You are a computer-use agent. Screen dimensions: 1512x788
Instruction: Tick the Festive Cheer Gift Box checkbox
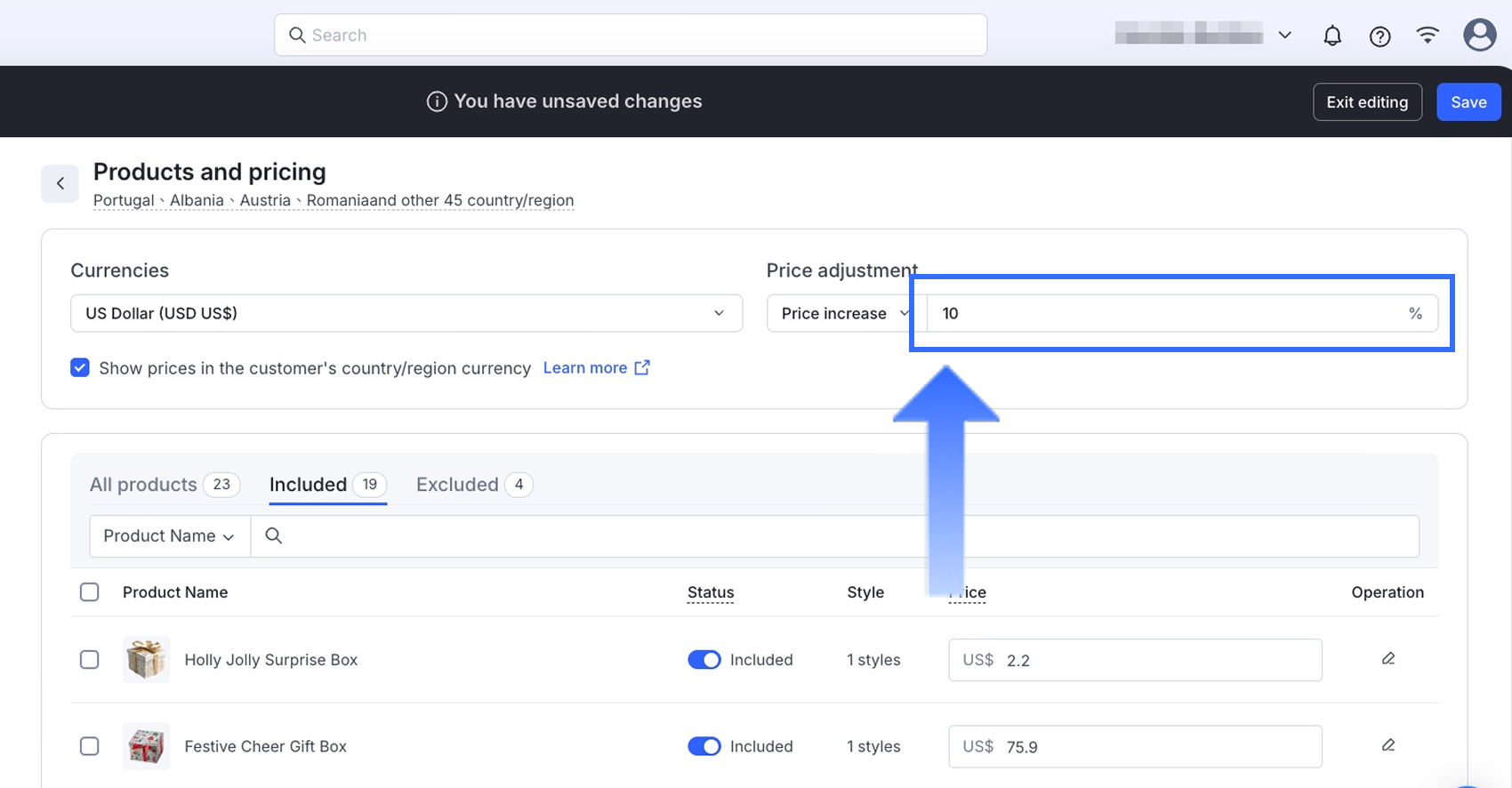point(90,746)
